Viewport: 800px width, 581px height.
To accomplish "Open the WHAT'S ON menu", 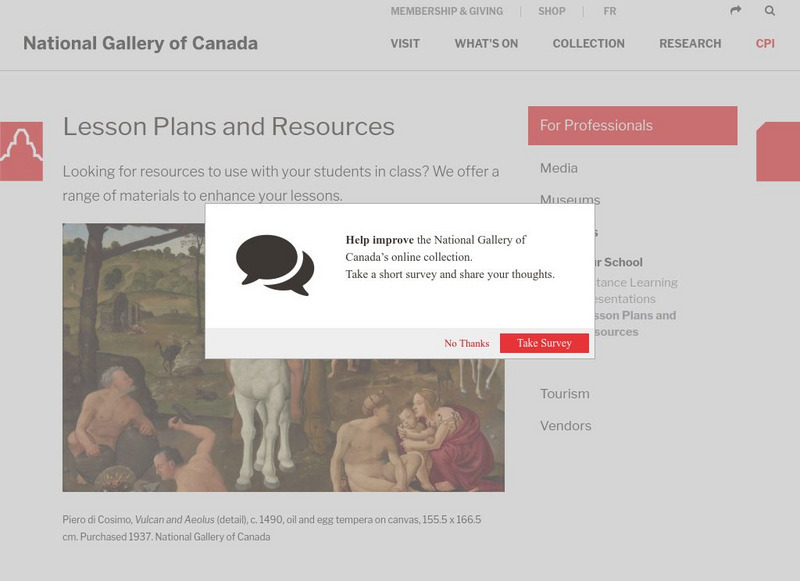I will tap(489, 44).
